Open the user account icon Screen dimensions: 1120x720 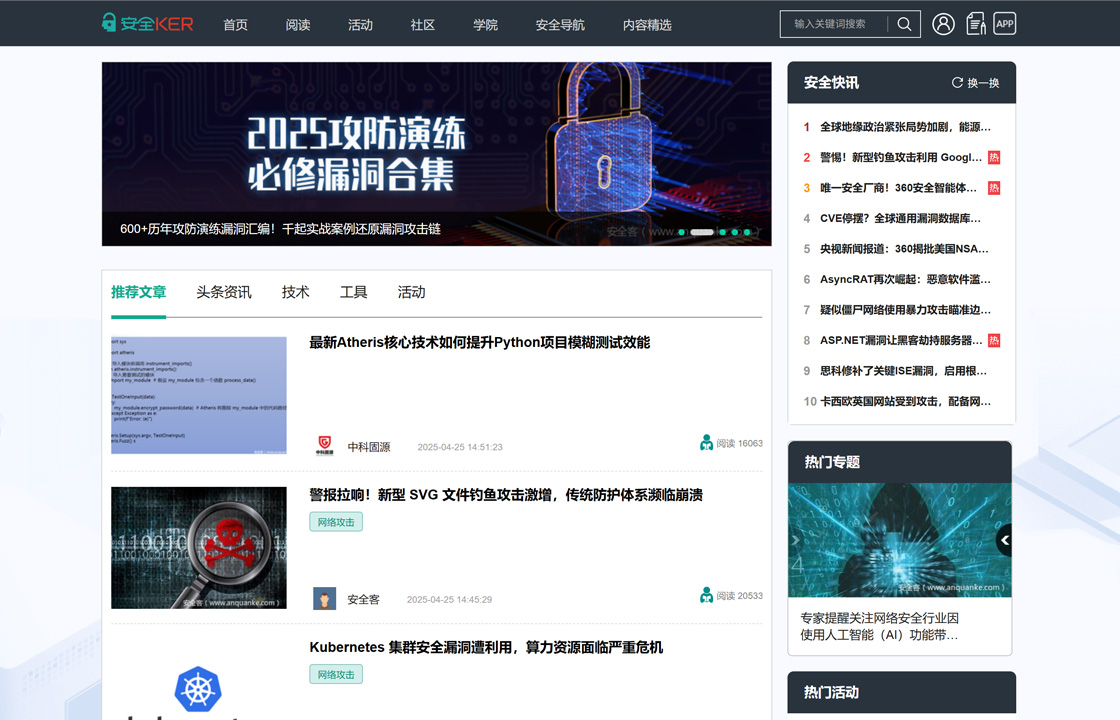coord(943,24)
